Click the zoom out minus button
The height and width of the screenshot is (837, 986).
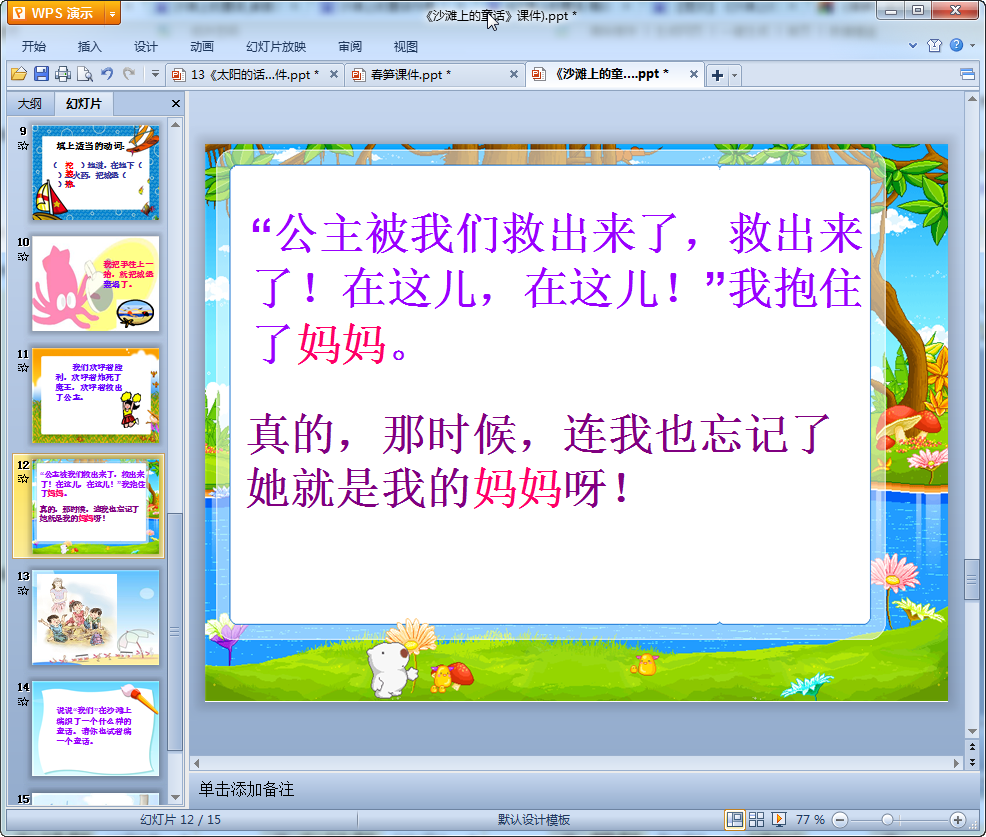tap(840, 820)
